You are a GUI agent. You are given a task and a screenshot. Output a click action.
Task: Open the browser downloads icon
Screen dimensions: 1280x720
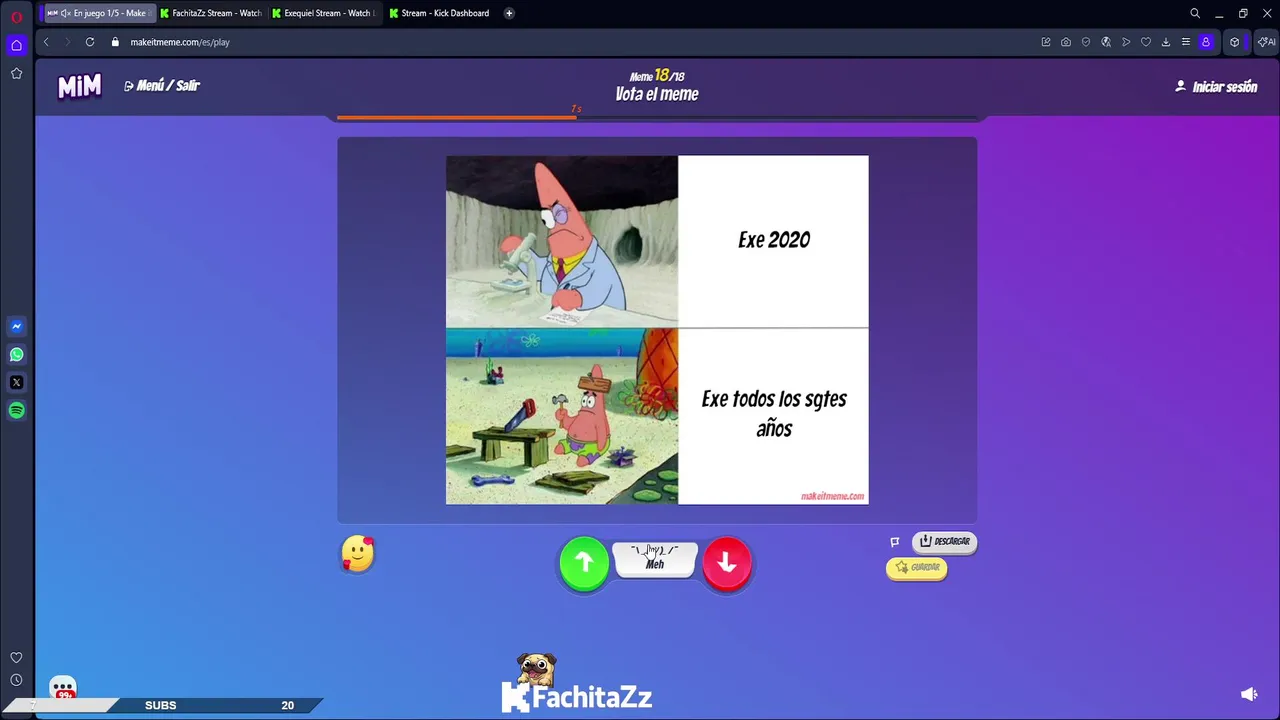point(1166,42)
